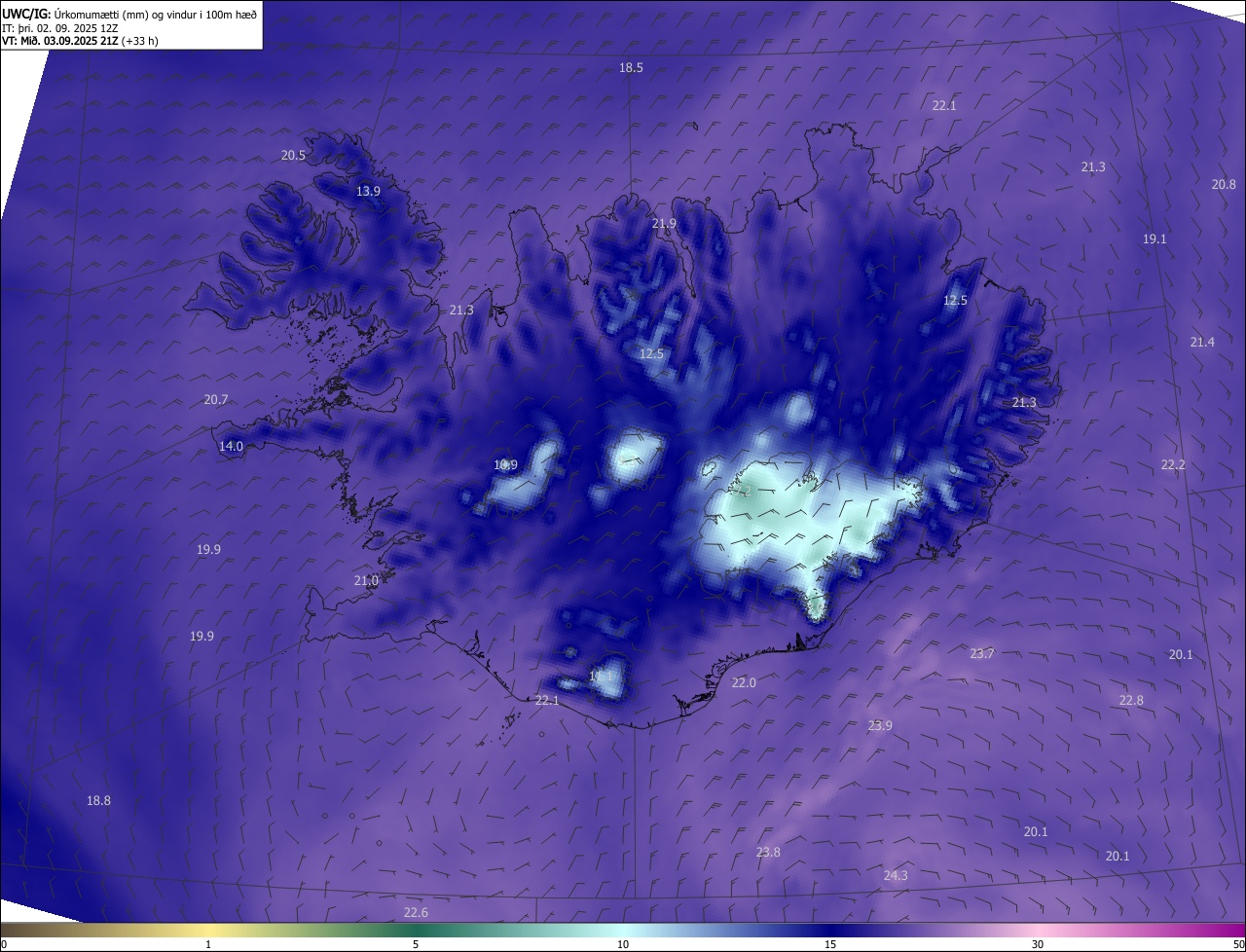This screenshot has width=1246, height=952.
Task: Click the colorbar tick label 10
Action: pyautogui.click(x=623, y=944)
